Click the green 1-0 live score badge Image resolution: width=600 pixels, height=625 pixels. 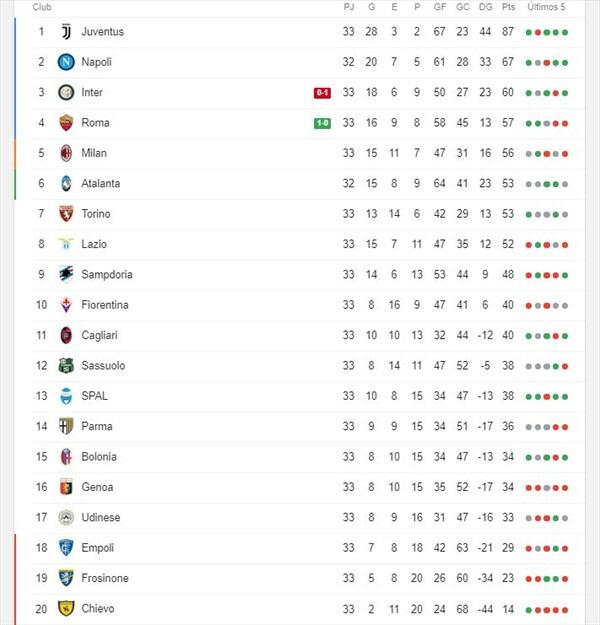tap(322, 123)
